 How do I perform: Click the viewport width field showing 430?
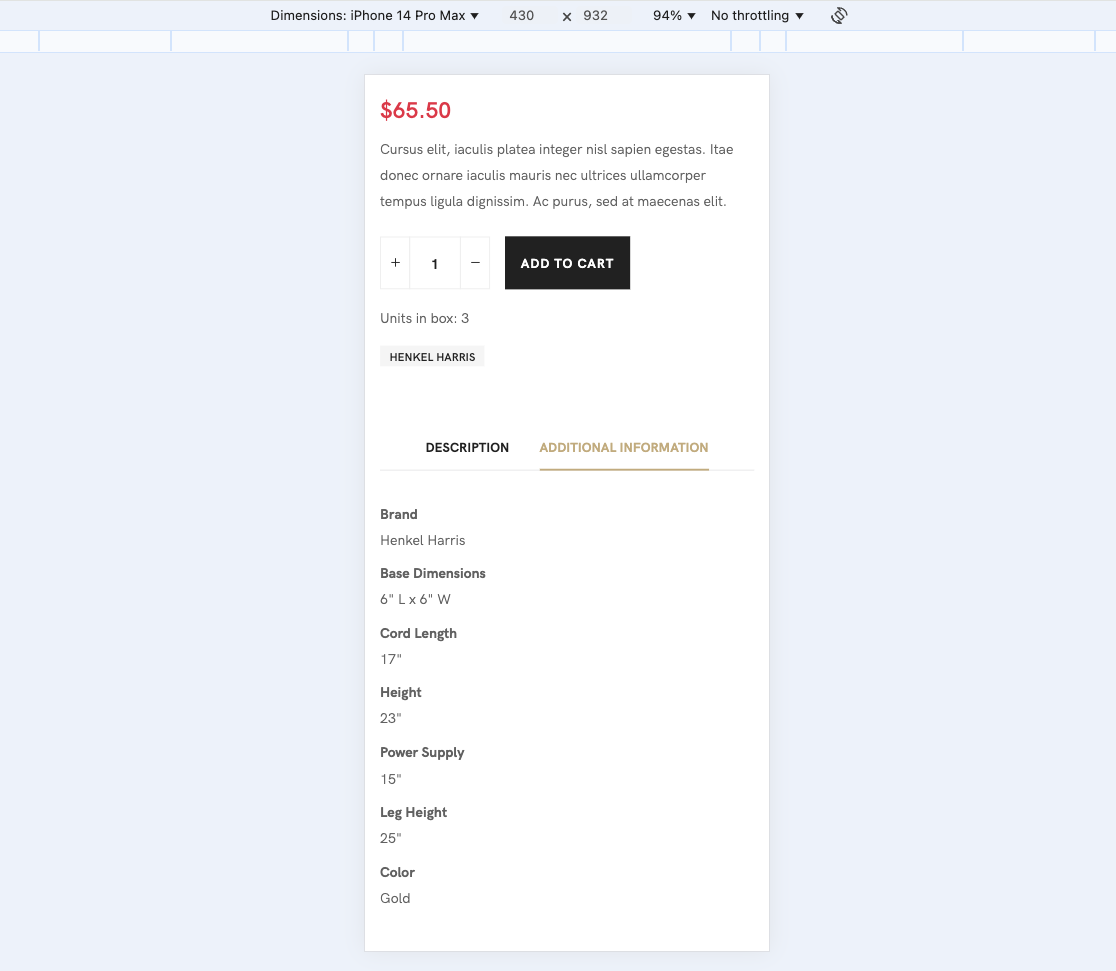pyautogui.click(x=521, y=16)
